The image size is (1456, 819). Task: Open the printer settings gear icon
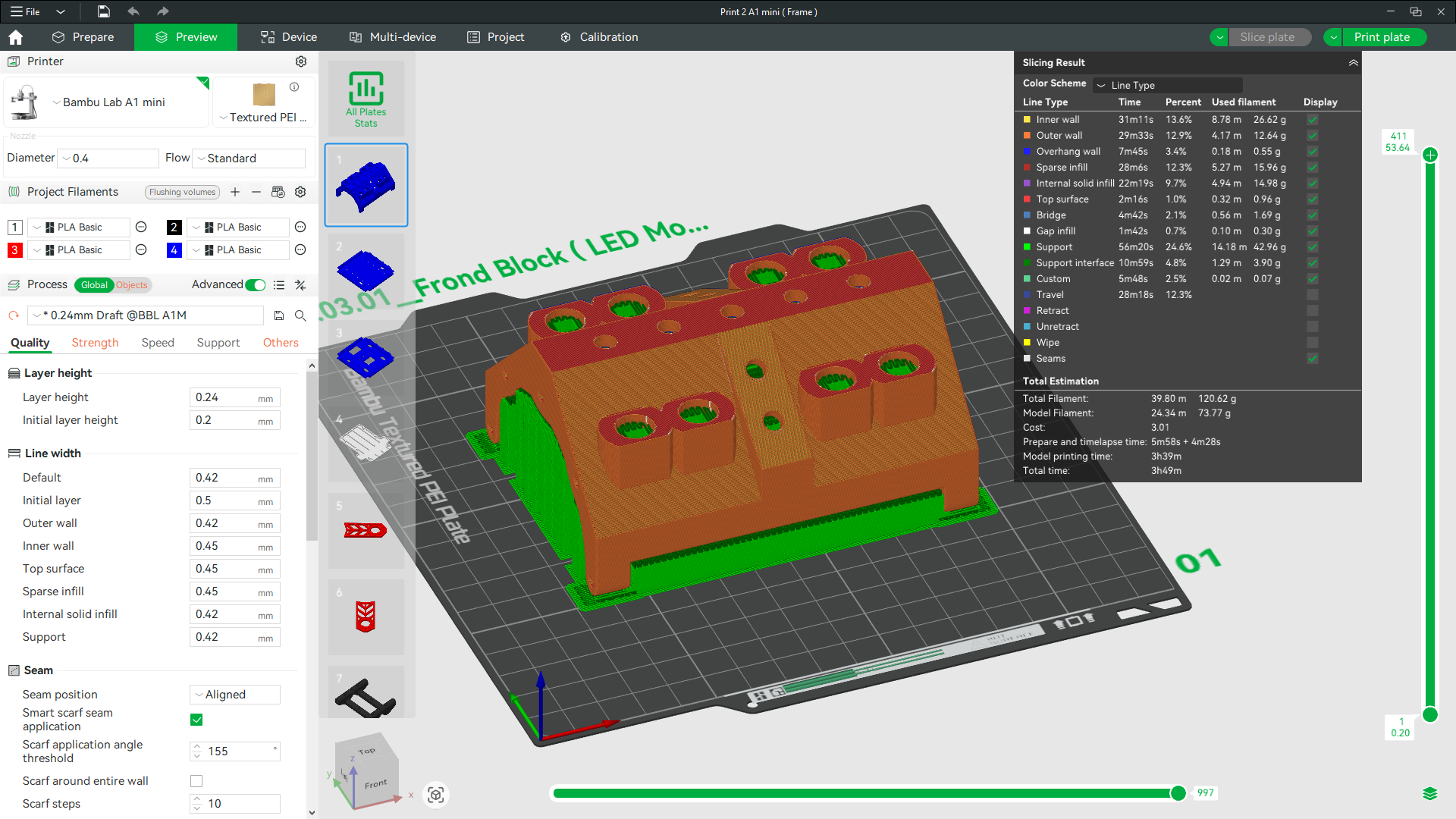point(301,61)
